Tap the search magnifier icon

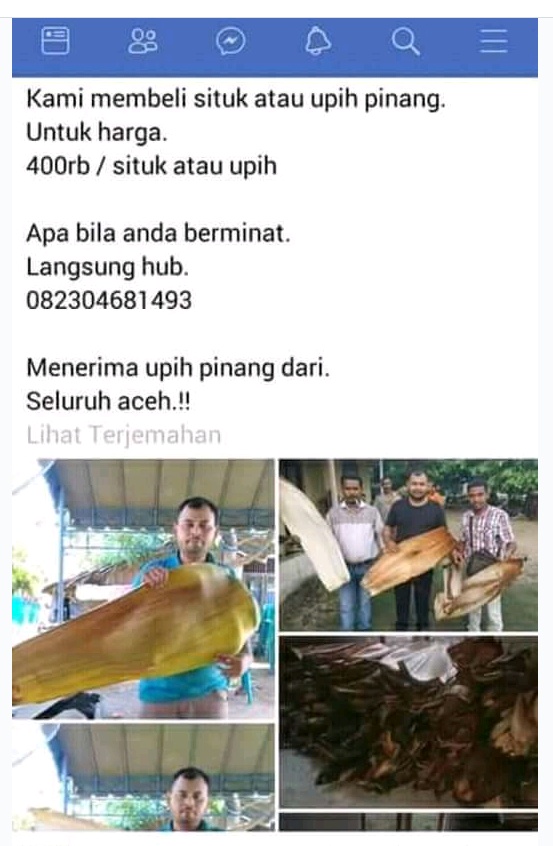tap(406, 42)
